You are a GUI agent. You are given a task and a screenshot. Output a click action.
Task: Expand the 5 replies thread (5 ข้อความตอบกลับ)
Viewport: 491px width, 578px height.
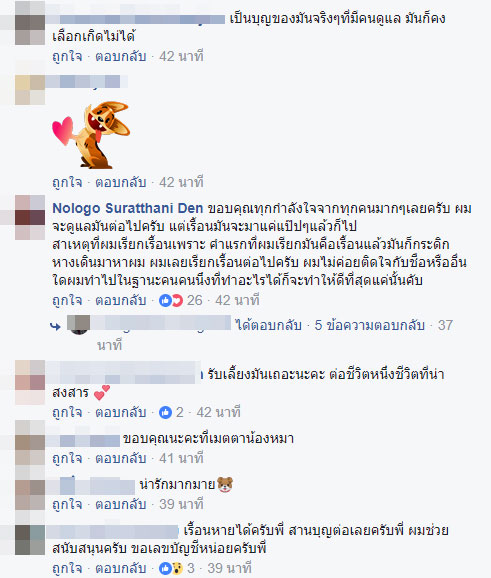pyautogui.click(x=369, y=325)
